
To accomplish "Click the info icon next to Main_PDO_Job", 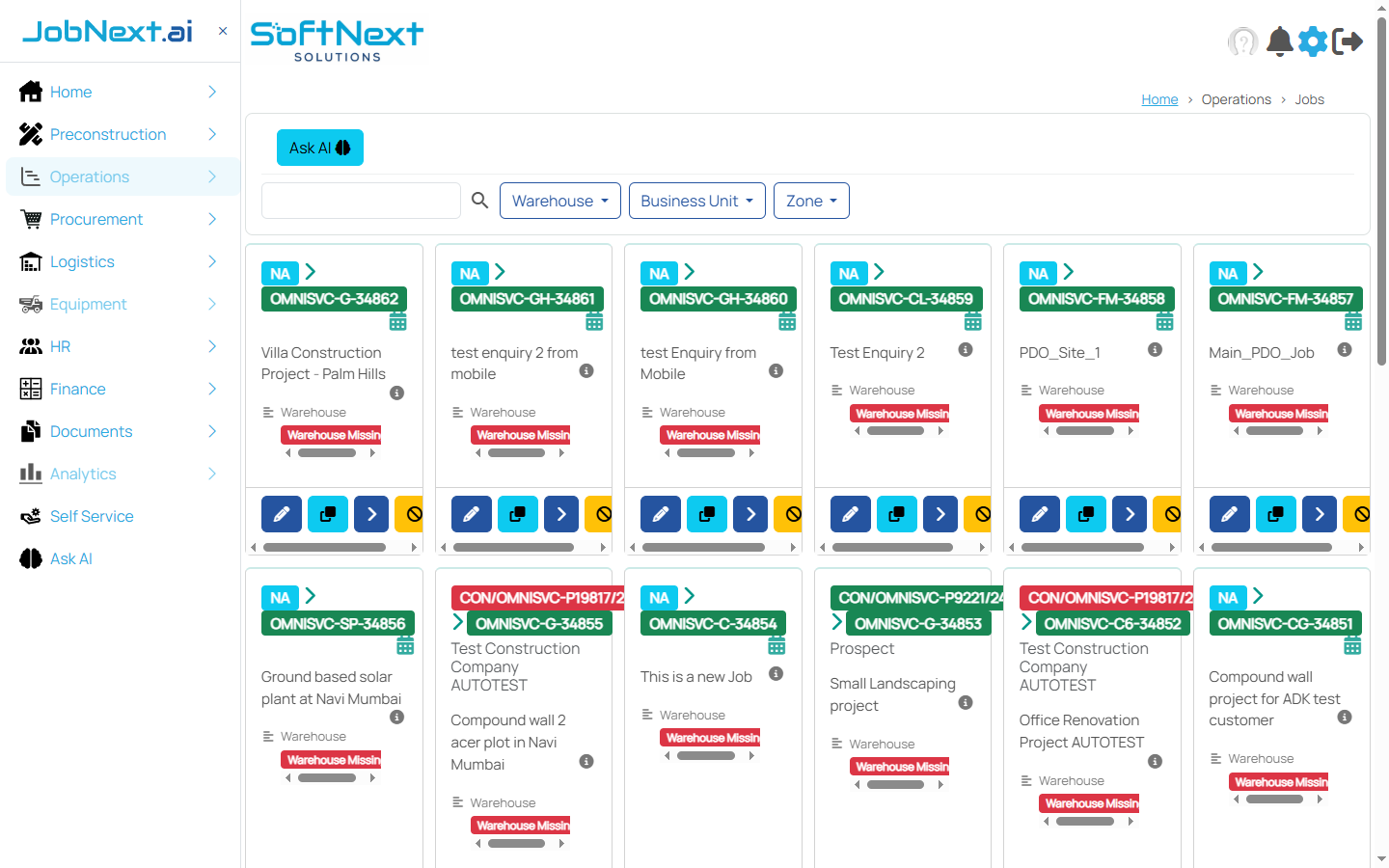I will point(1345,350).
